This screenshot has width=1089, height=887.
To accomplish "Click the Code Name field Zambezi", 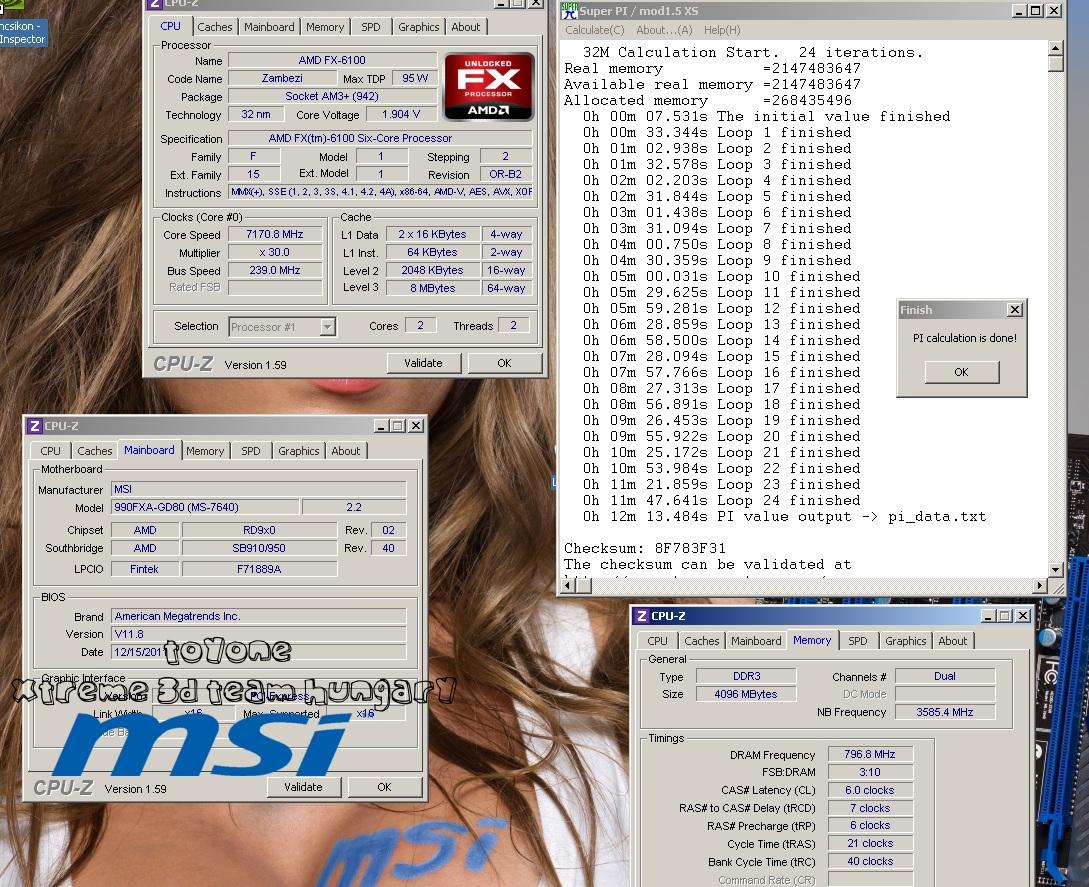I will point(283,78).
